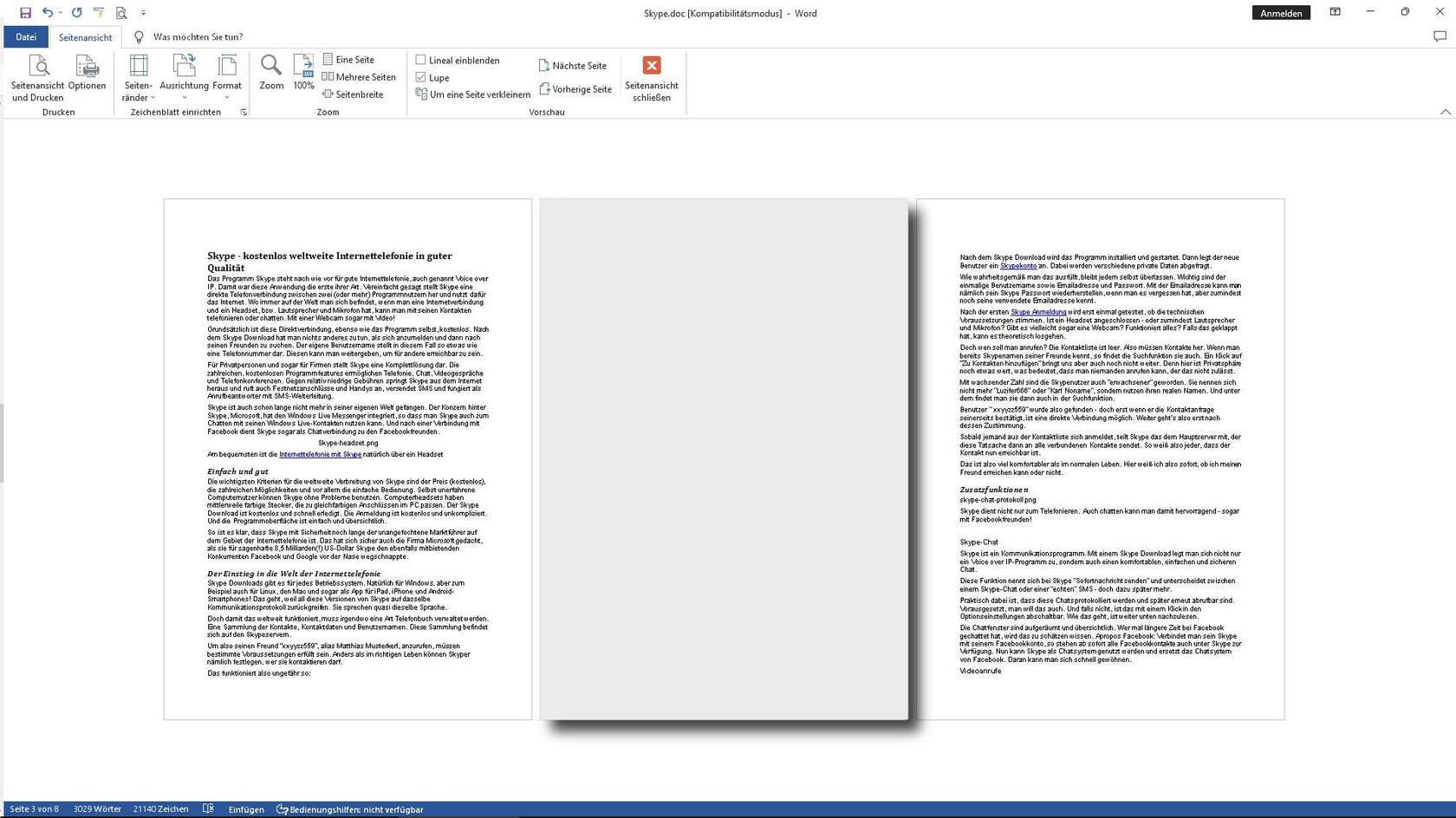Click the '21140 Zeichen' character count

[x=161, y=809]
